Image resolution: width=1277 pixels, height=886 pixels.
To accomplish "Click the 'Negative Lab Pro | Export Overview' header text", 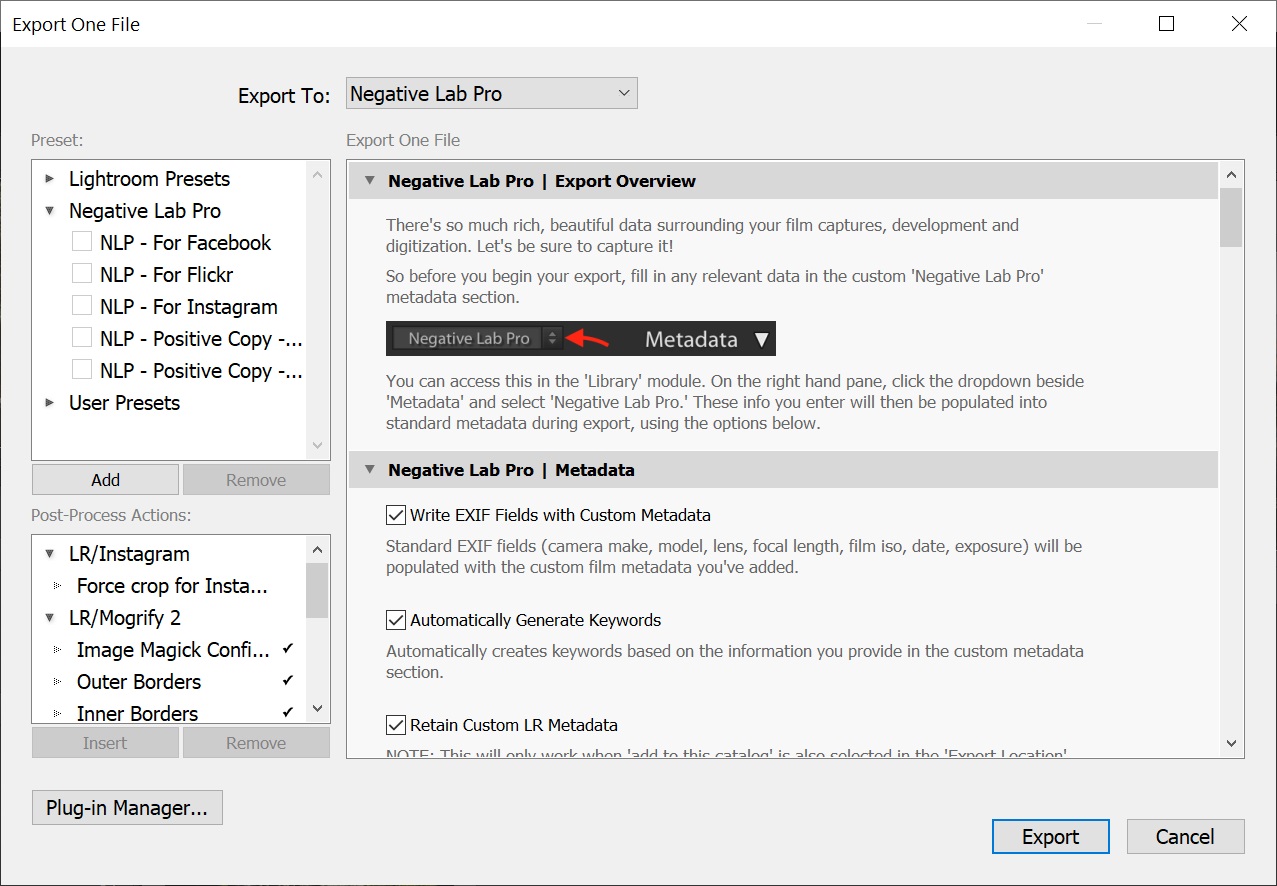I will 542,181.
